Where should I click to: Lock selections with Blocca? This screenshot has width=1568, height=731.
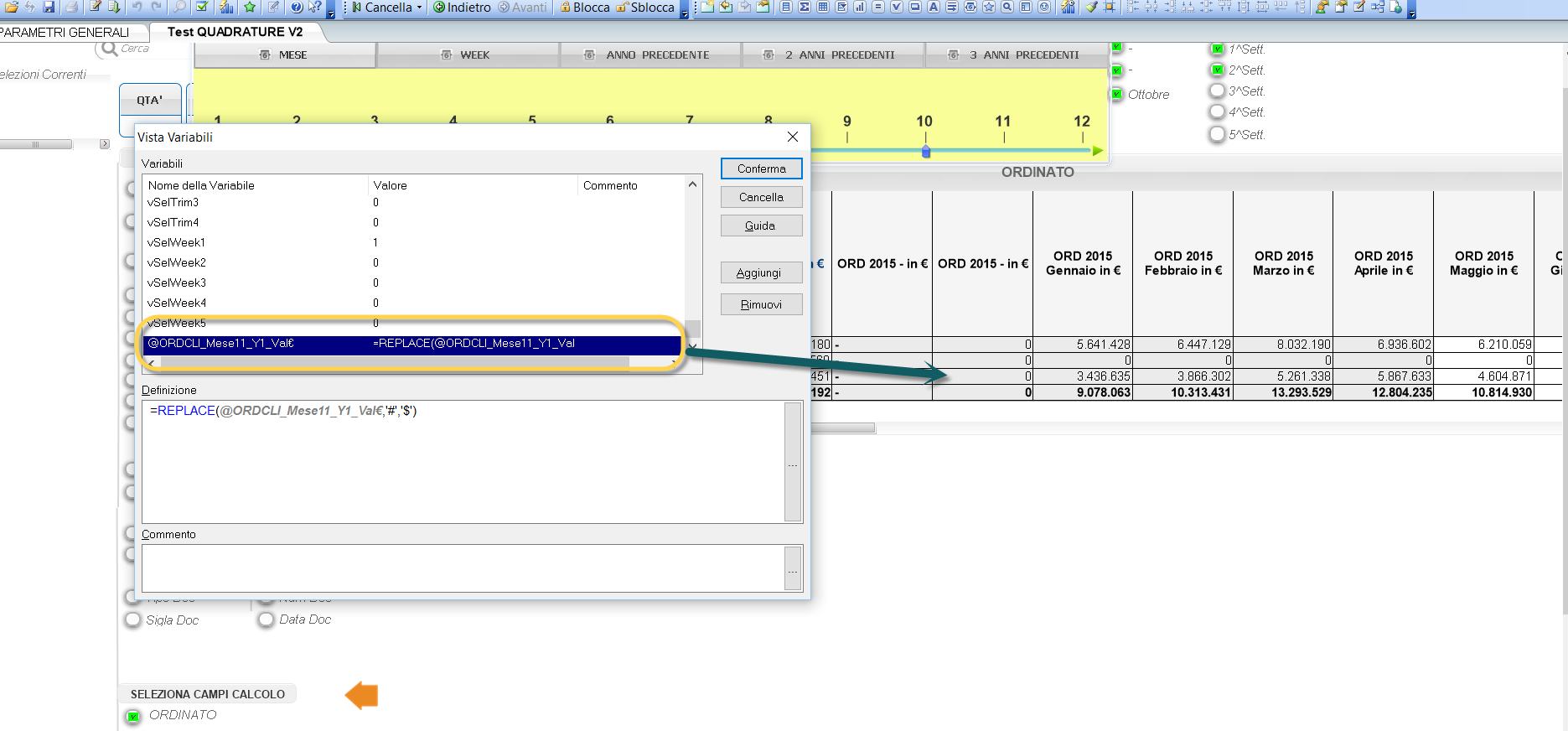(x=585, y=7)
